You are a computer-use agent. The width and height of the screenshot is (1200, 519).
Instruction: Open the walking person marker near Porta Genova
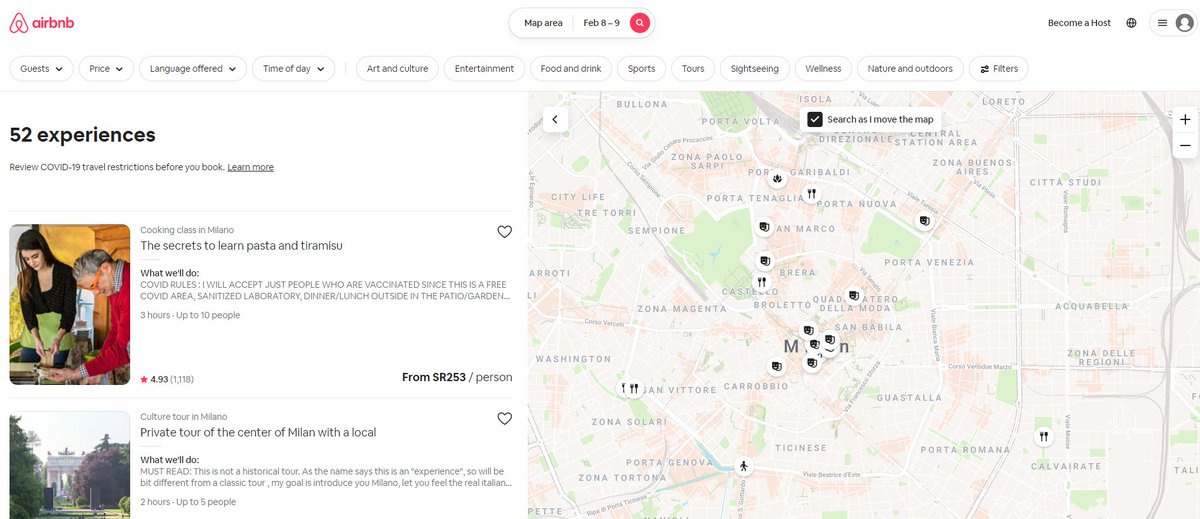click(x=743, y=466)
